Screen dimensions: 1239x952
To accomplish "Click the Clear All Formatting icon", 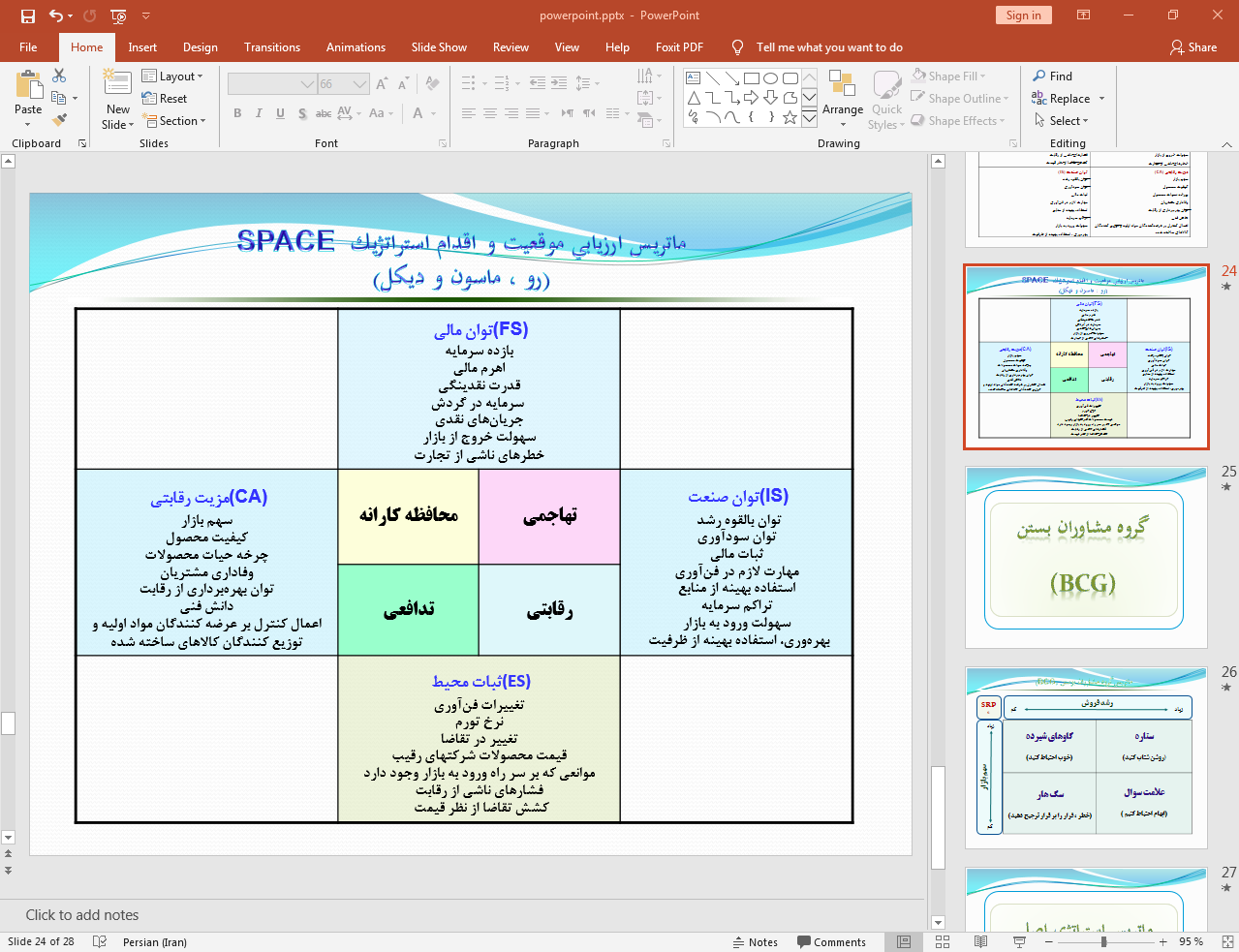I will tap(432, 84).
